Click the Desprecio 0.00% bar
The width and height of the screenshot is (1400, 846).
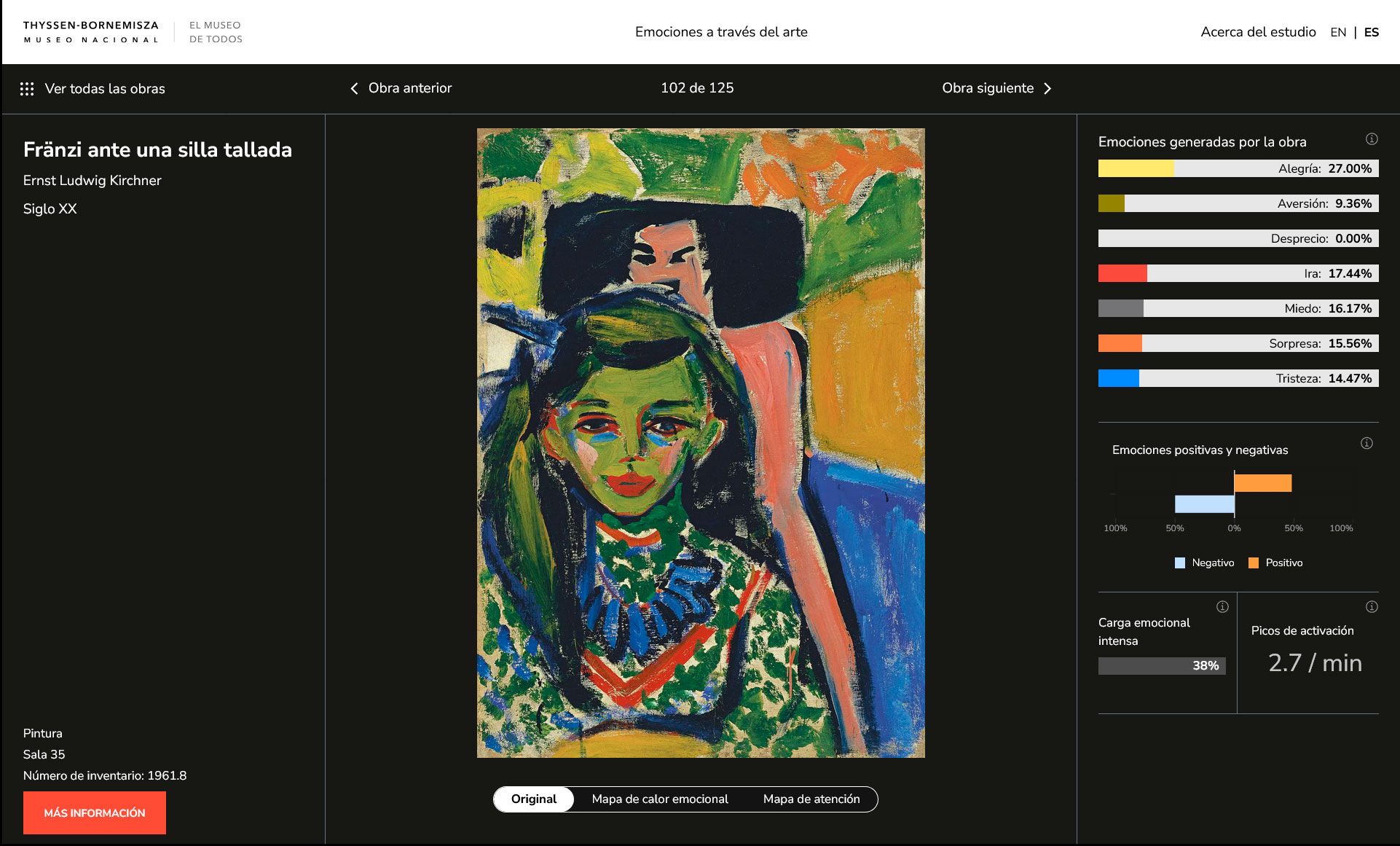[x=1238, y=238]
